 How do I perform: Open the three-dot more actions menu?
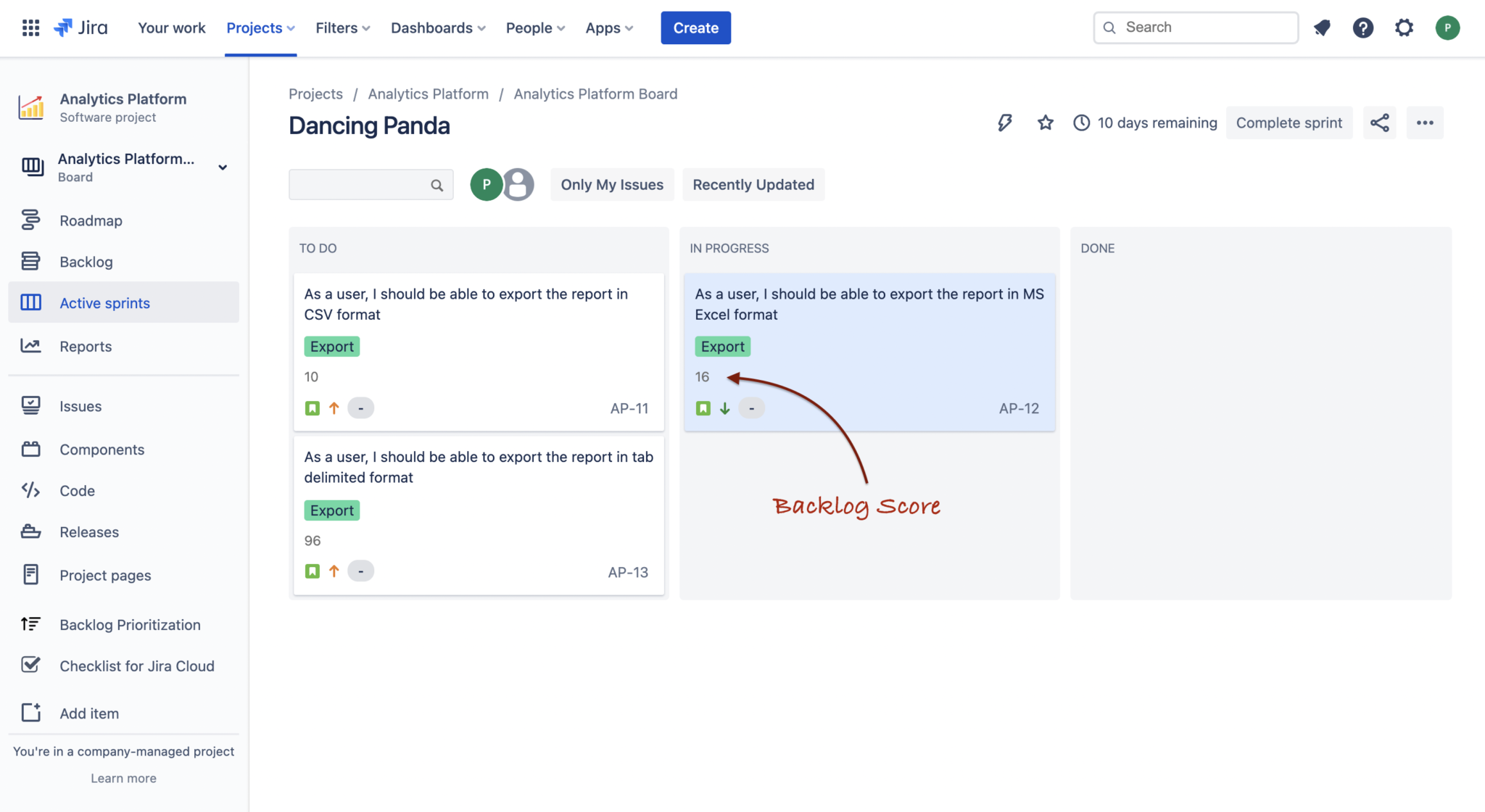tap(1425, 123)
